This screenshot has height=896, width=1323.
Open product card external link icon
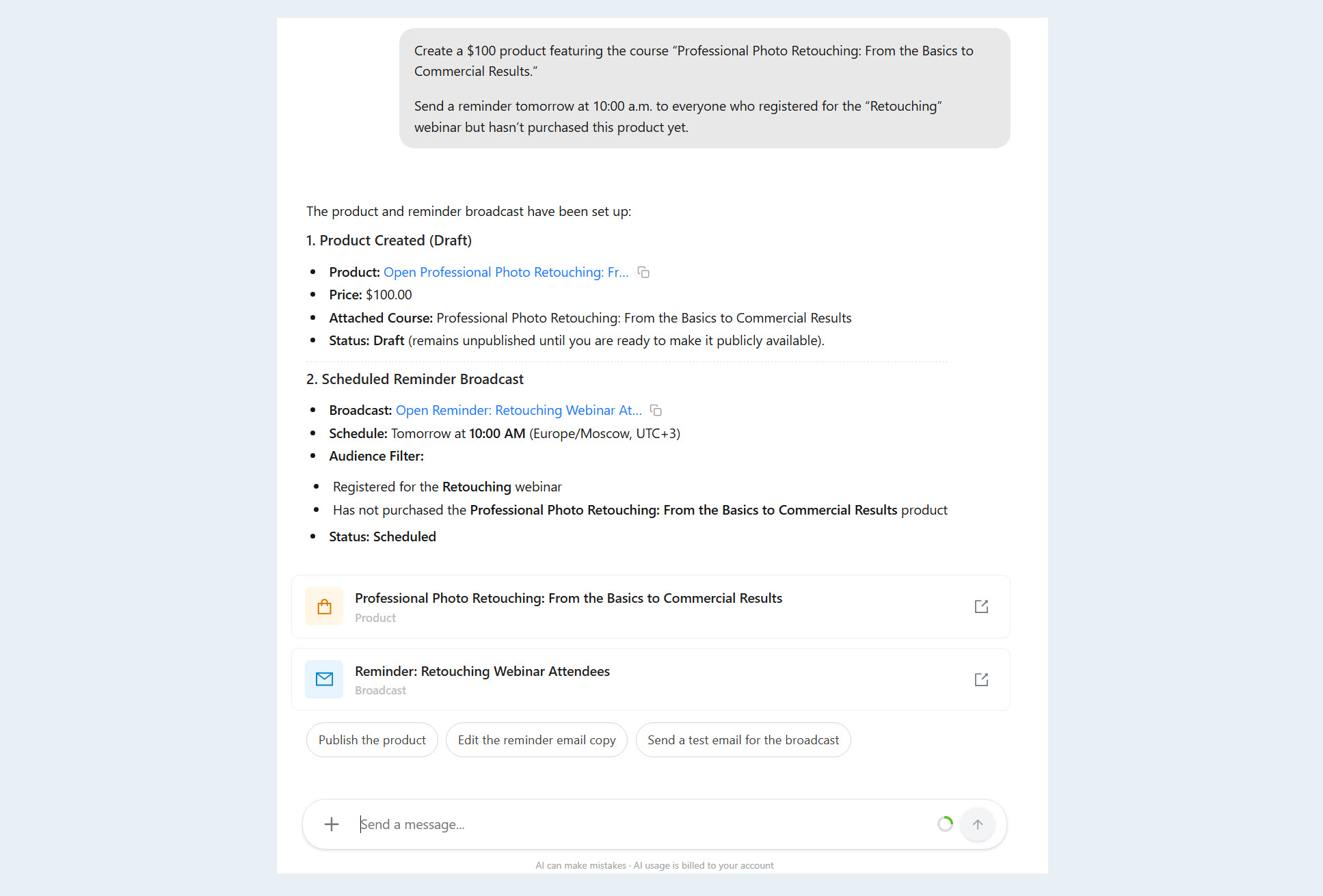coord(981,606)
